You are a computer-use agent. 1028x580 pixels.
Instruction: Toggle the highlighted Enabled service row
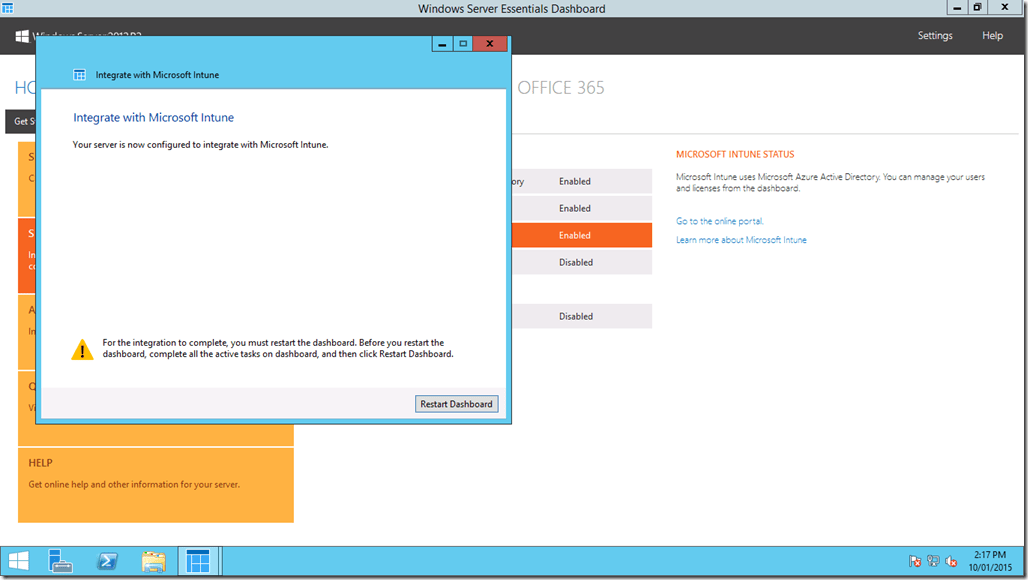[x=576, y=234]
